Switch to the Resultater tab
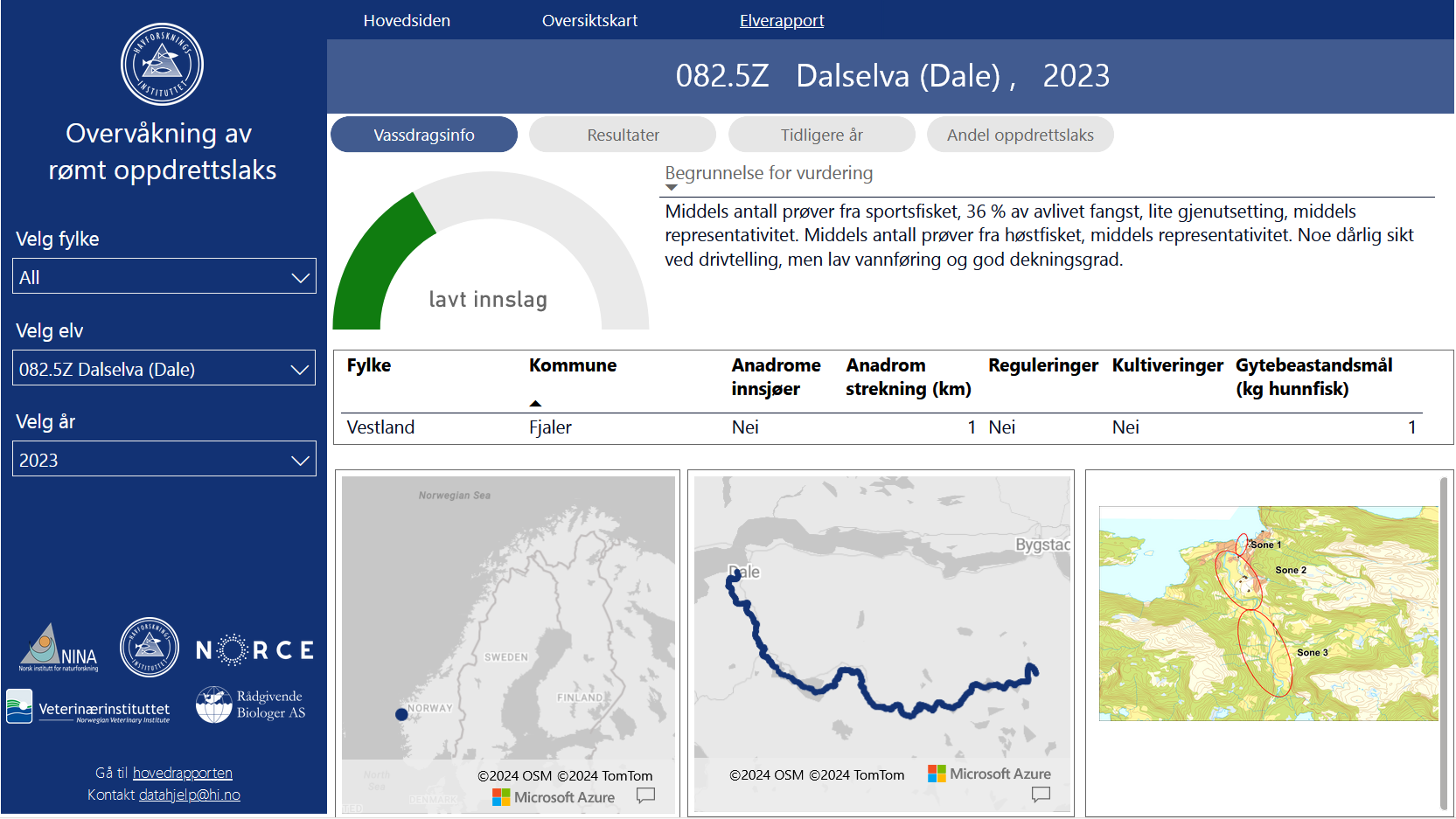Image resolution: width=1456 pixels, height=819 pixels. [622, 134]
